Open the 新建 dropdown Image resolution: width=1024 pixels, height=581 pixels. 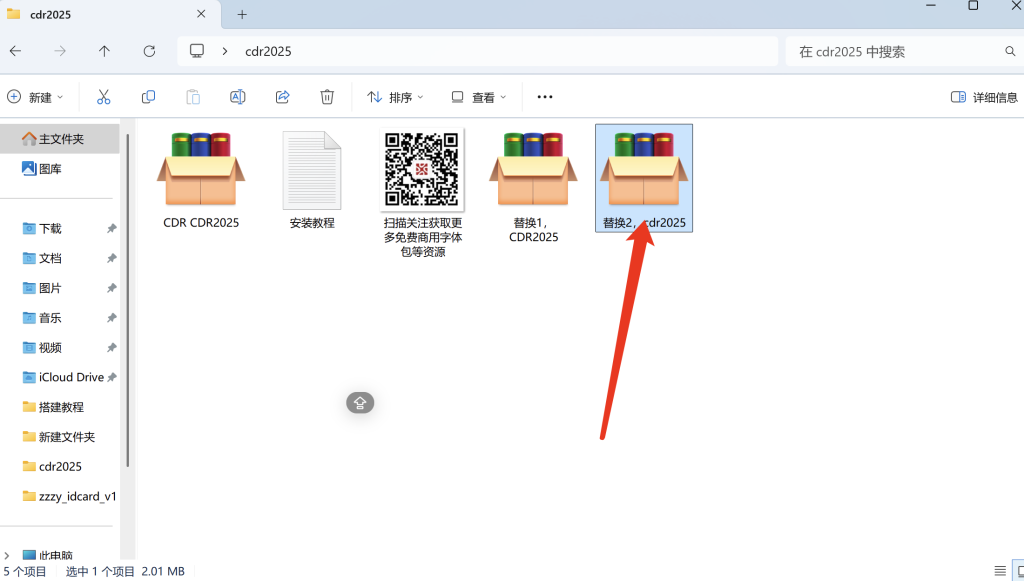pos(35,97)
